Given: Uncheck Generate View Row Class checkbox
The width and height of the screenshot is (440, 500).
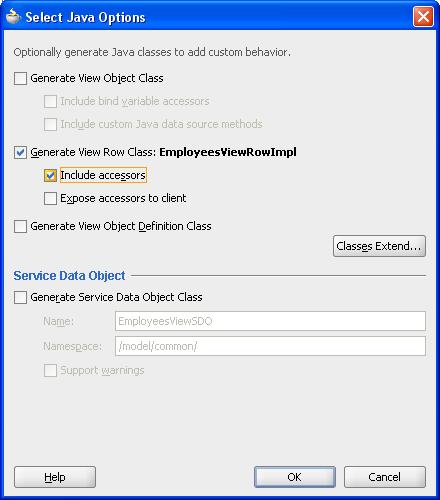Looking at the screenshot, I should 20,153.
